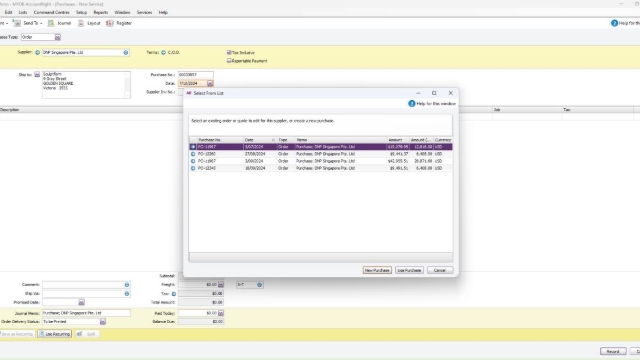Click the Purchase No. input field
Screen dimensions: 640x360
pyautogui.click(x=196, y=75)
